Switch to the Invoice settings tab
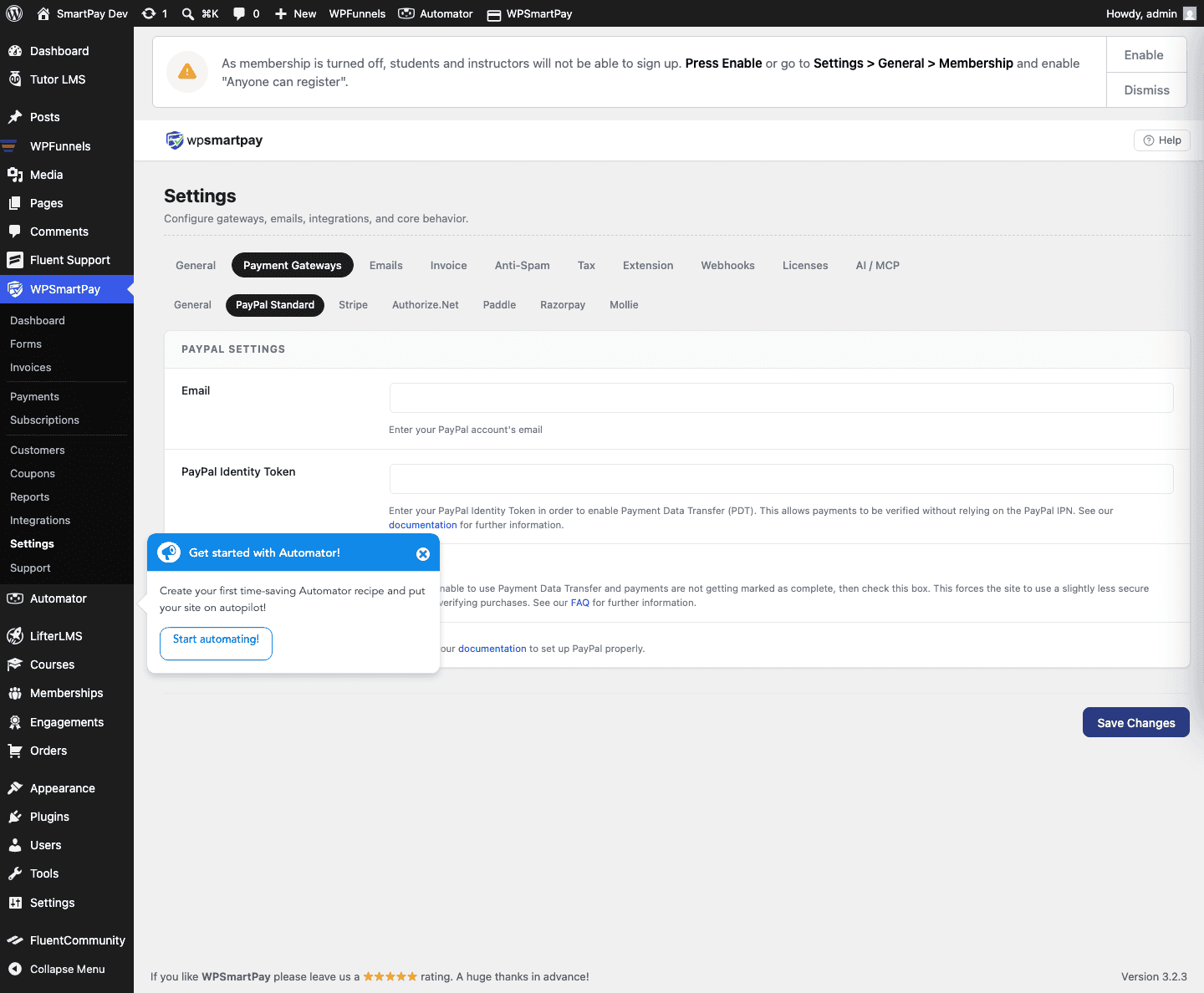 click(x=449, y=266)
